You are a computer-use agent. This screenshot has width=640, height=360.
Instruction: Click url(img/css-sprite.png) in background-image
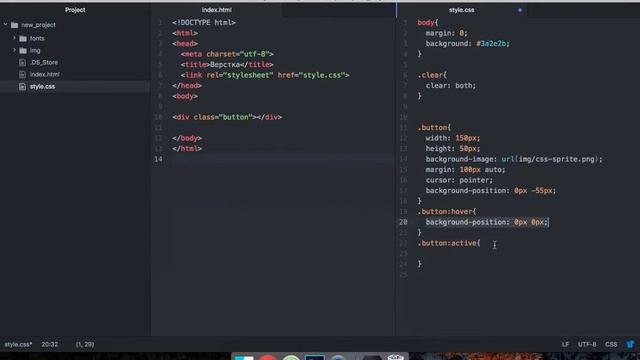point(550,159)
